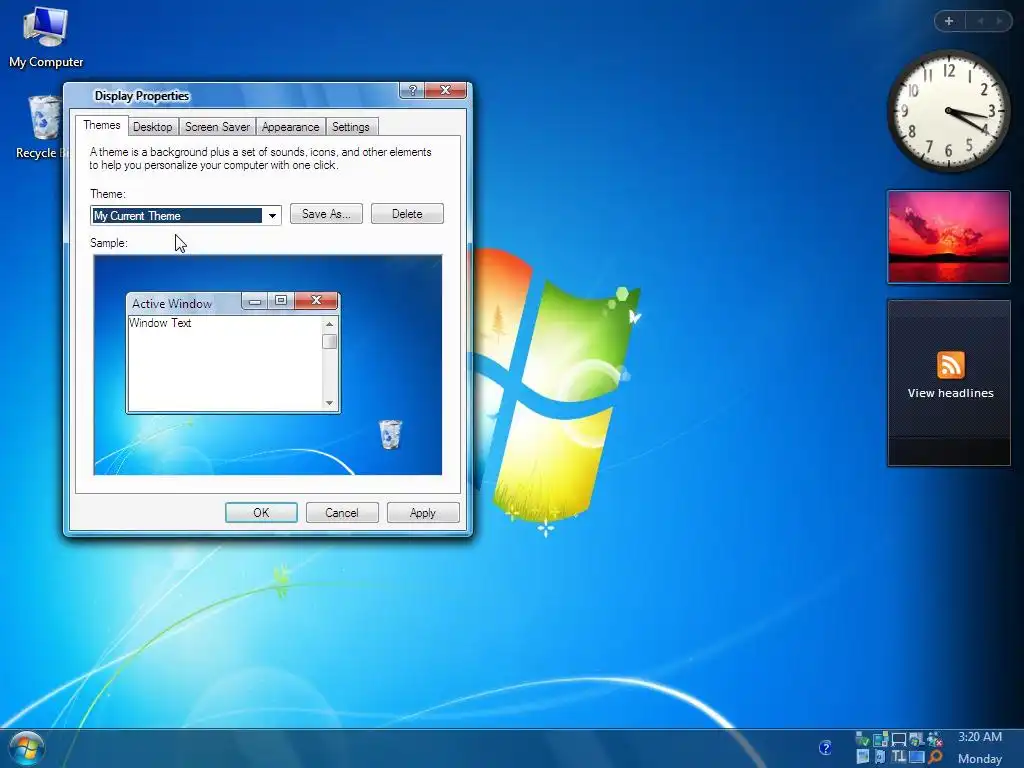This screenshot has height=768, width=1024.
Task: Click the messenger people tray icon
Action: coord(935,739)
